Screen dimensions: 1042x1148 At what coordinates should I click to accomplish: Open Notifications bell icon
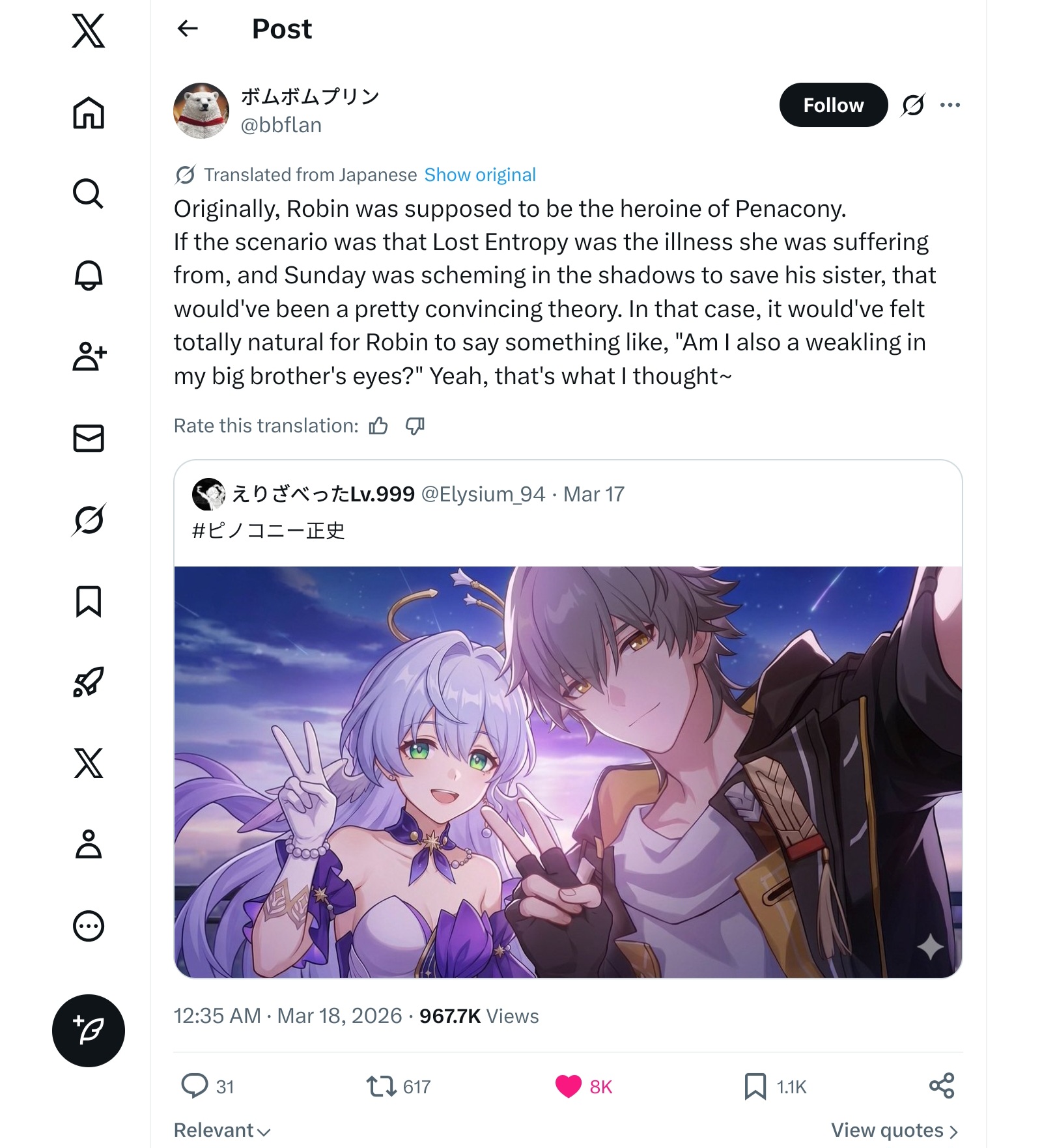89,275
